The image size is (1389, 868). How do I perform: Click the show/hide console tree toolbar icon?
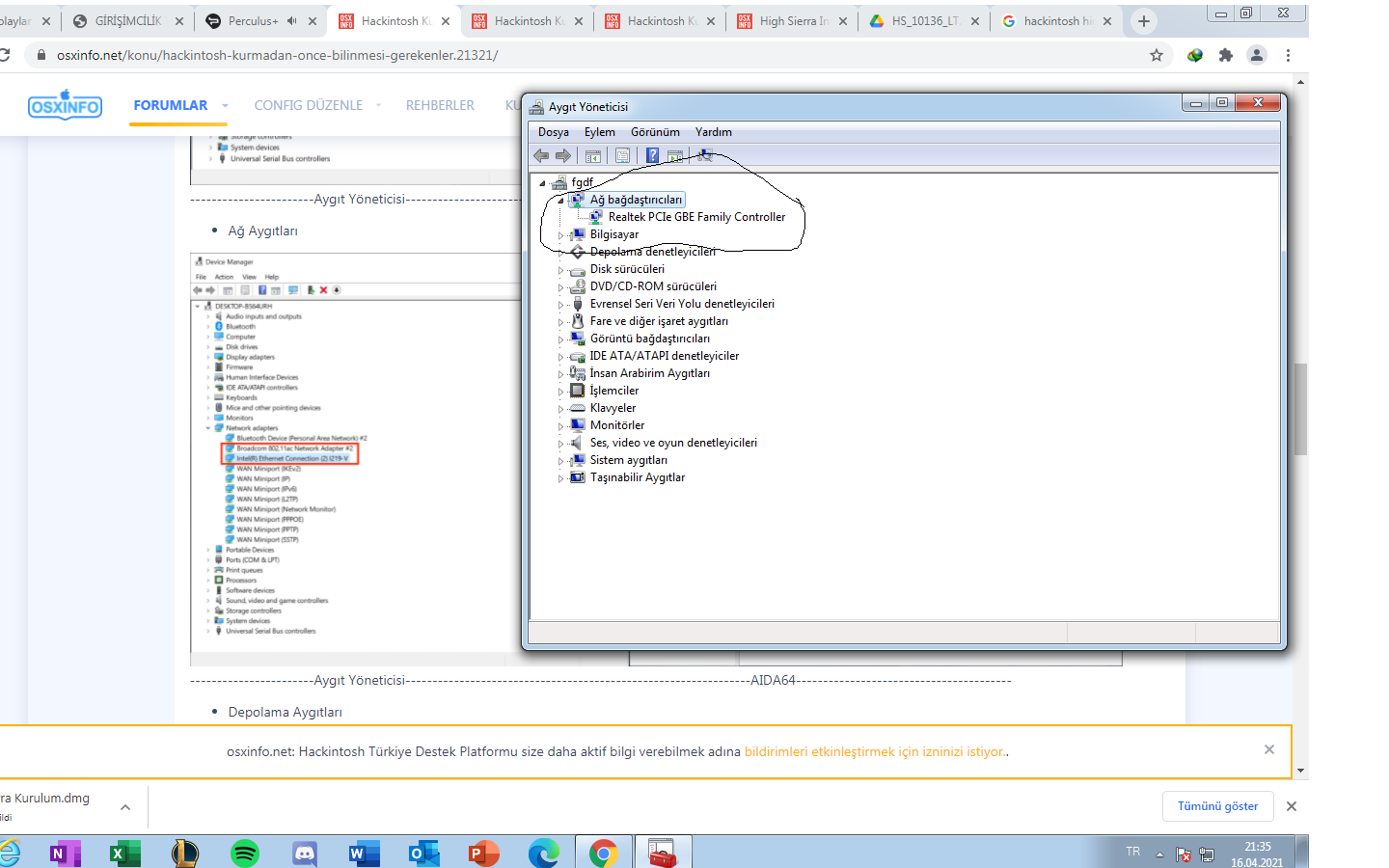click(x=593, y=155)
